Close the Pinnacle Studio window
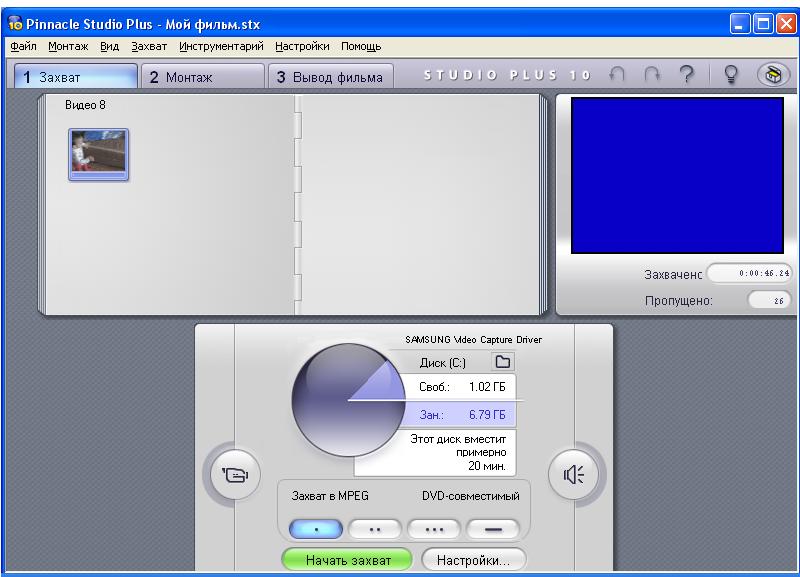800x577 pixels. 786,23
